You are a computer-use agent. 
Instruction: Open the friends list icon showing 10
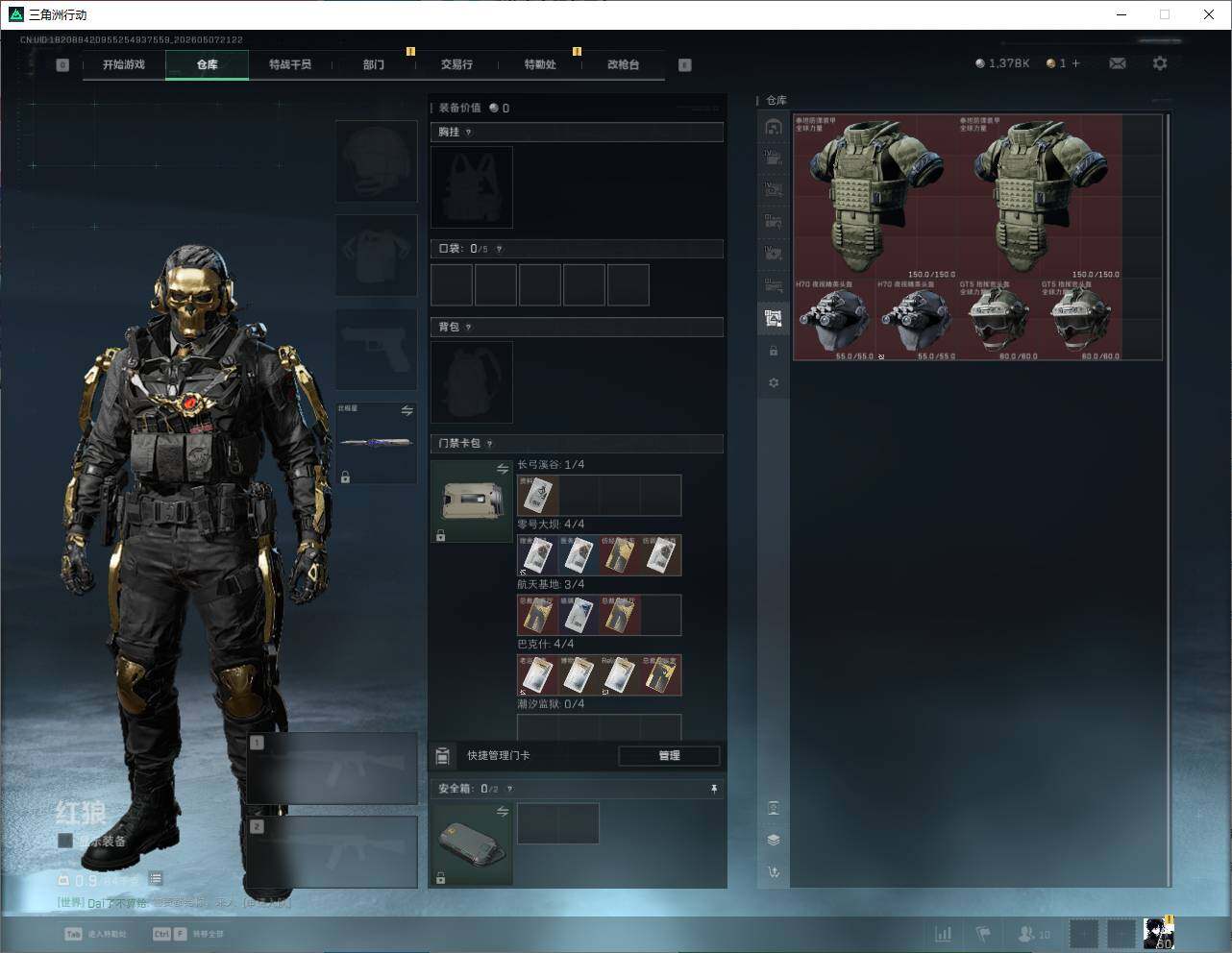[1034, 934]
